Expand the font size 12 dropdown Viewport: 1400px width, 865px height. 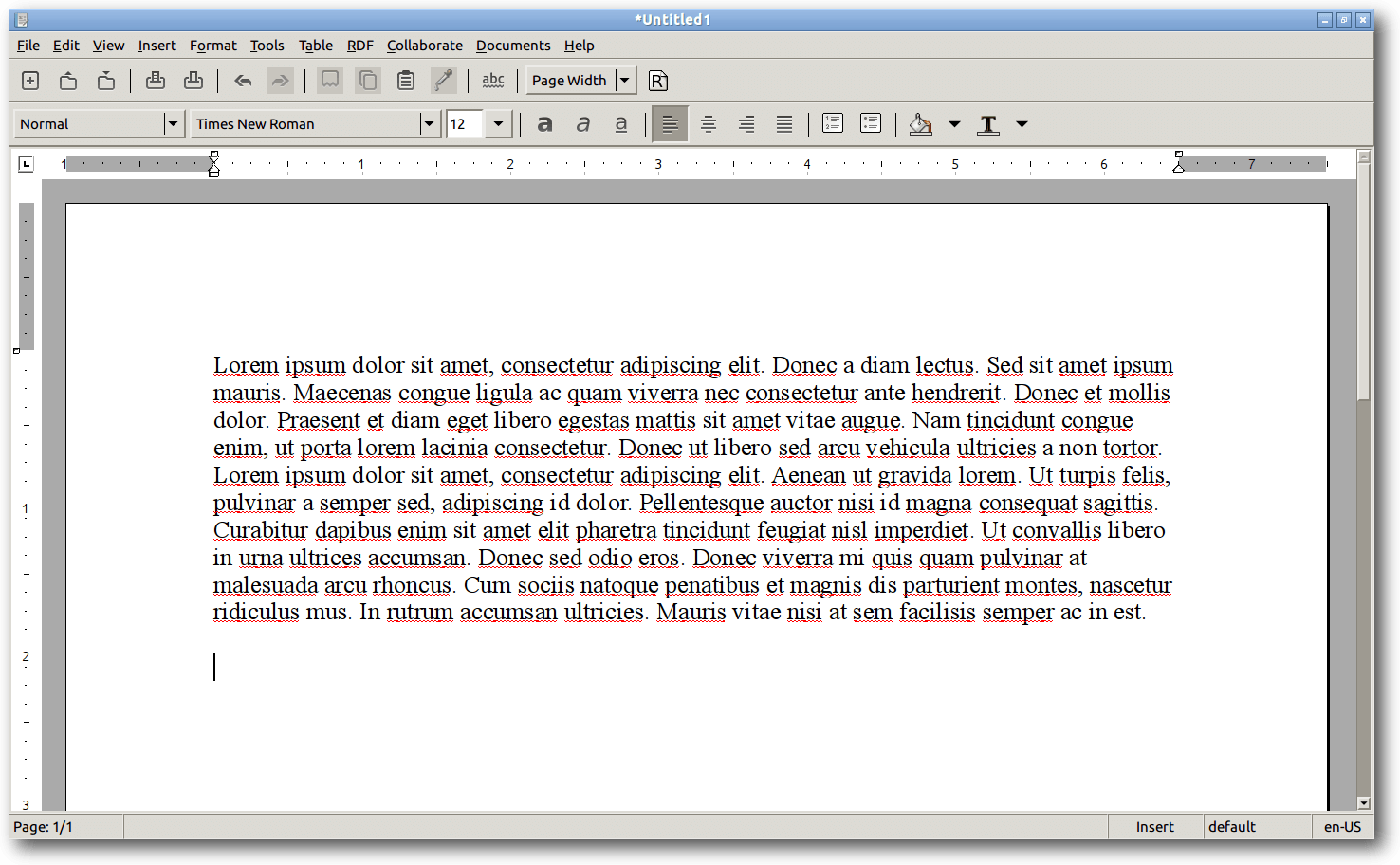(x=498, y=124)
